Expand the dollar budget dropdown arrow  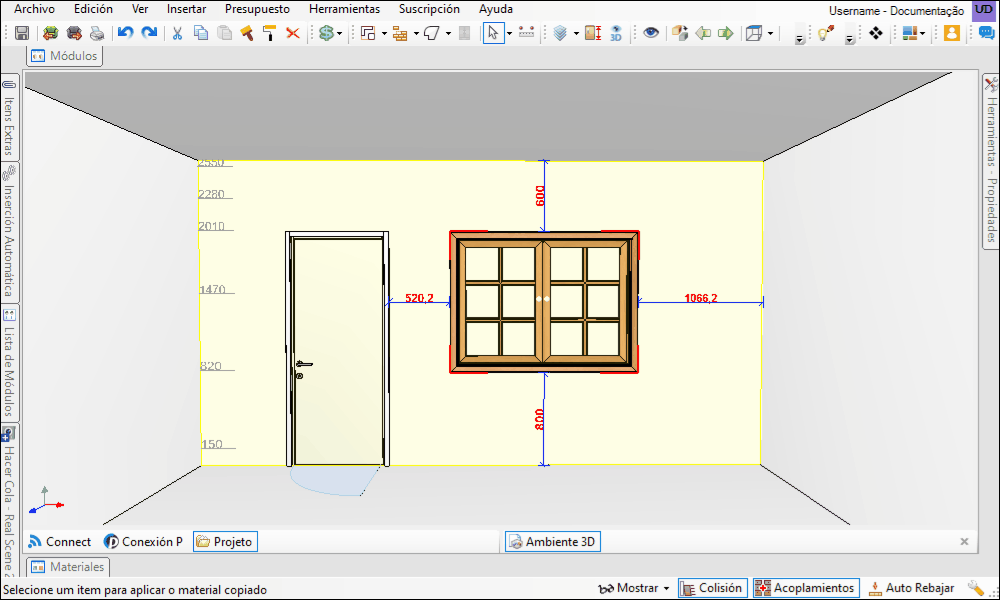[x=339, y=34]
